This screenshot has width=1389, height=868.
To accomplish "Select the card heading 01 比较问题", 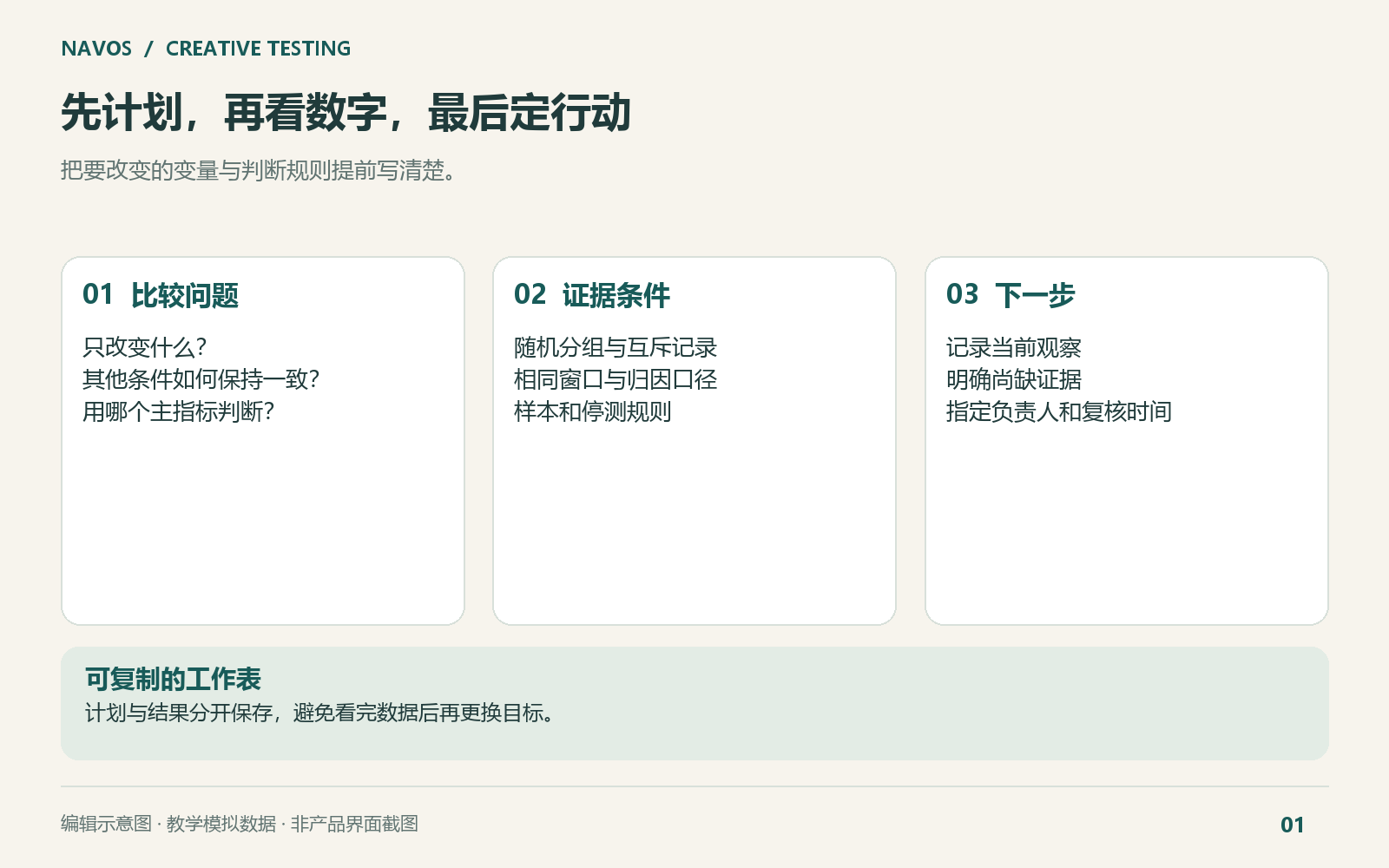I will [x=161, y=295].
